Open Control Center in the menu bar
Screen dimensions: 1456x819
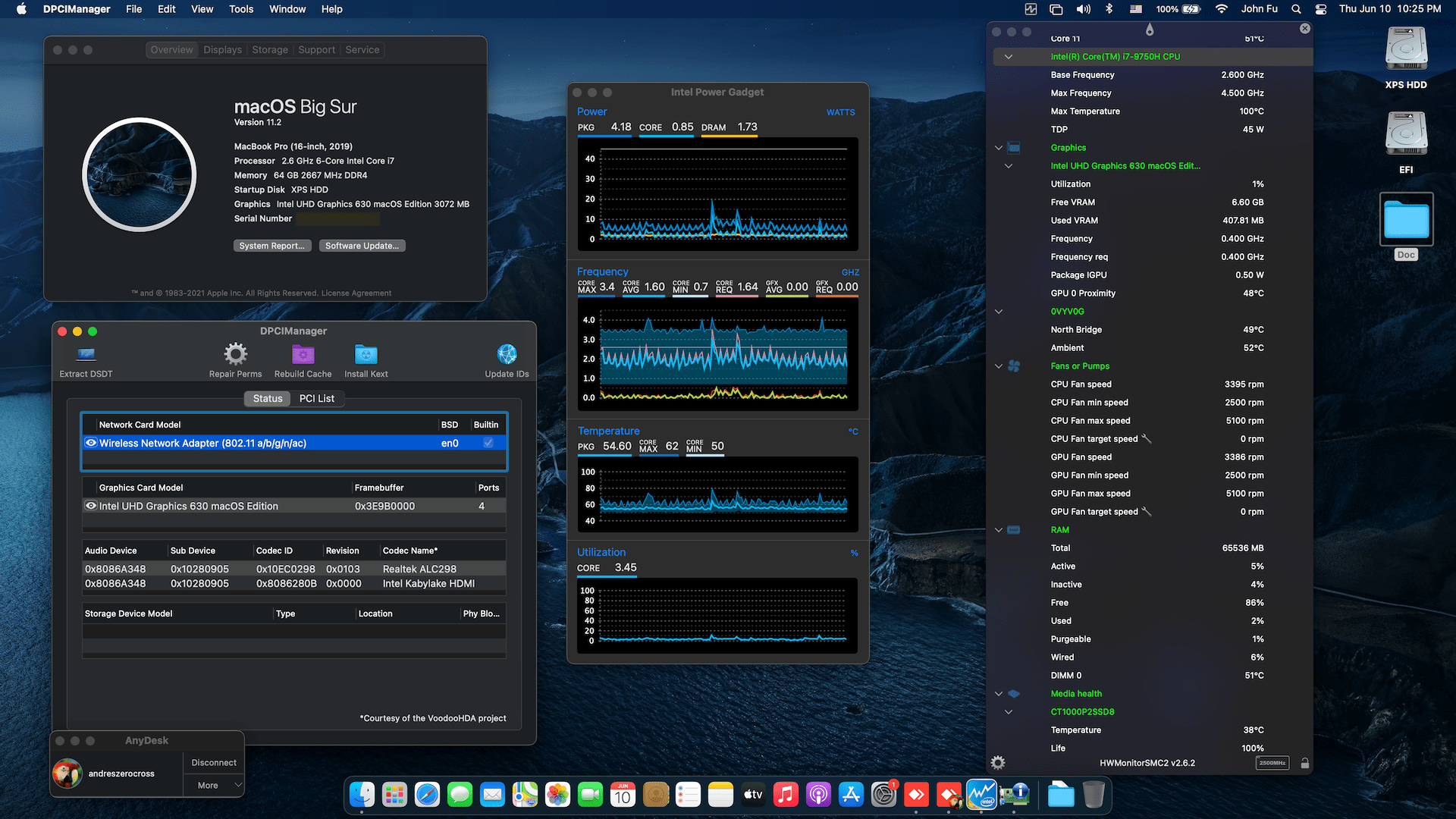click(x=1321, y=9)
